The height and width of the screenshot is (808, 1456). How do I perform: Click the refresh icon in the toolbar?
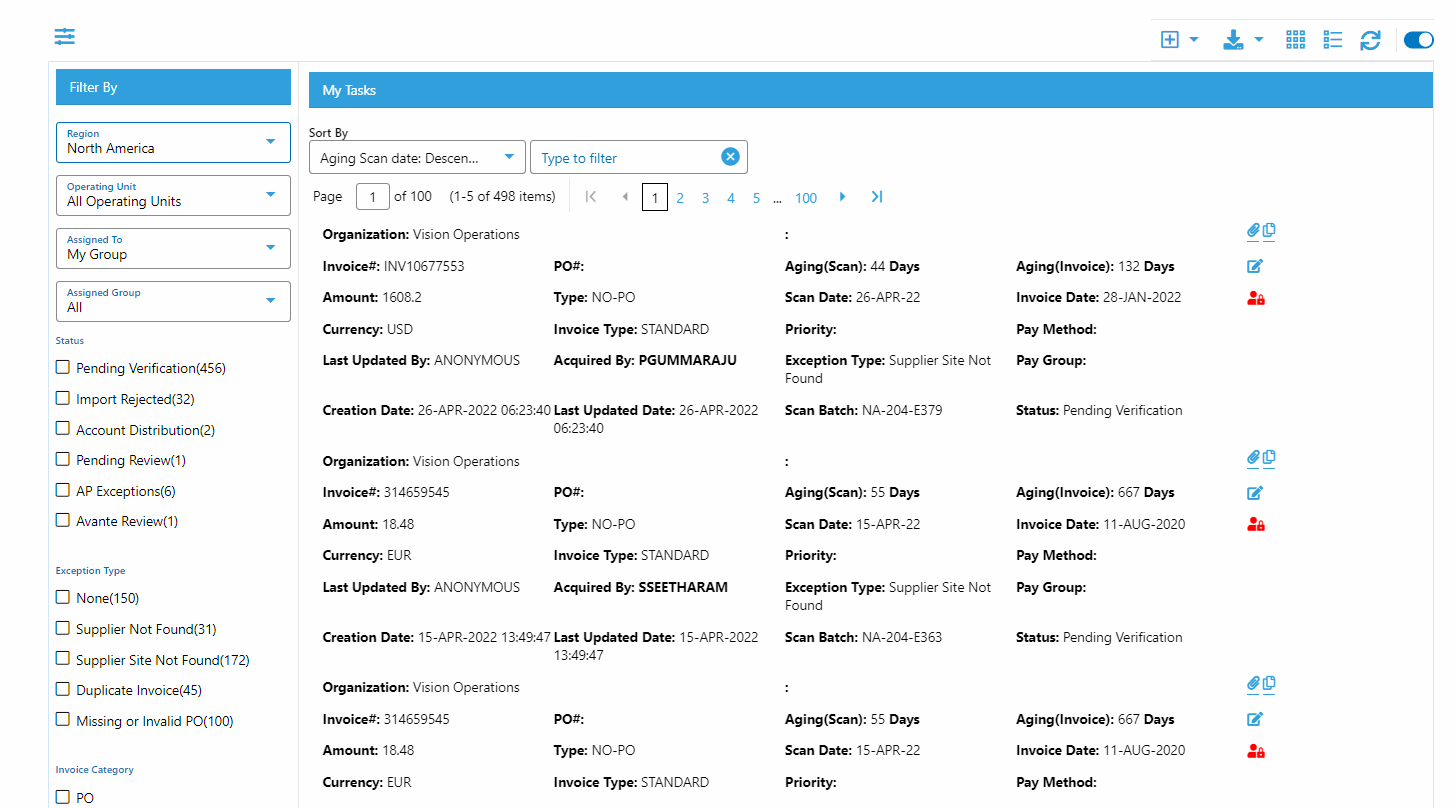coord(1370,40)
